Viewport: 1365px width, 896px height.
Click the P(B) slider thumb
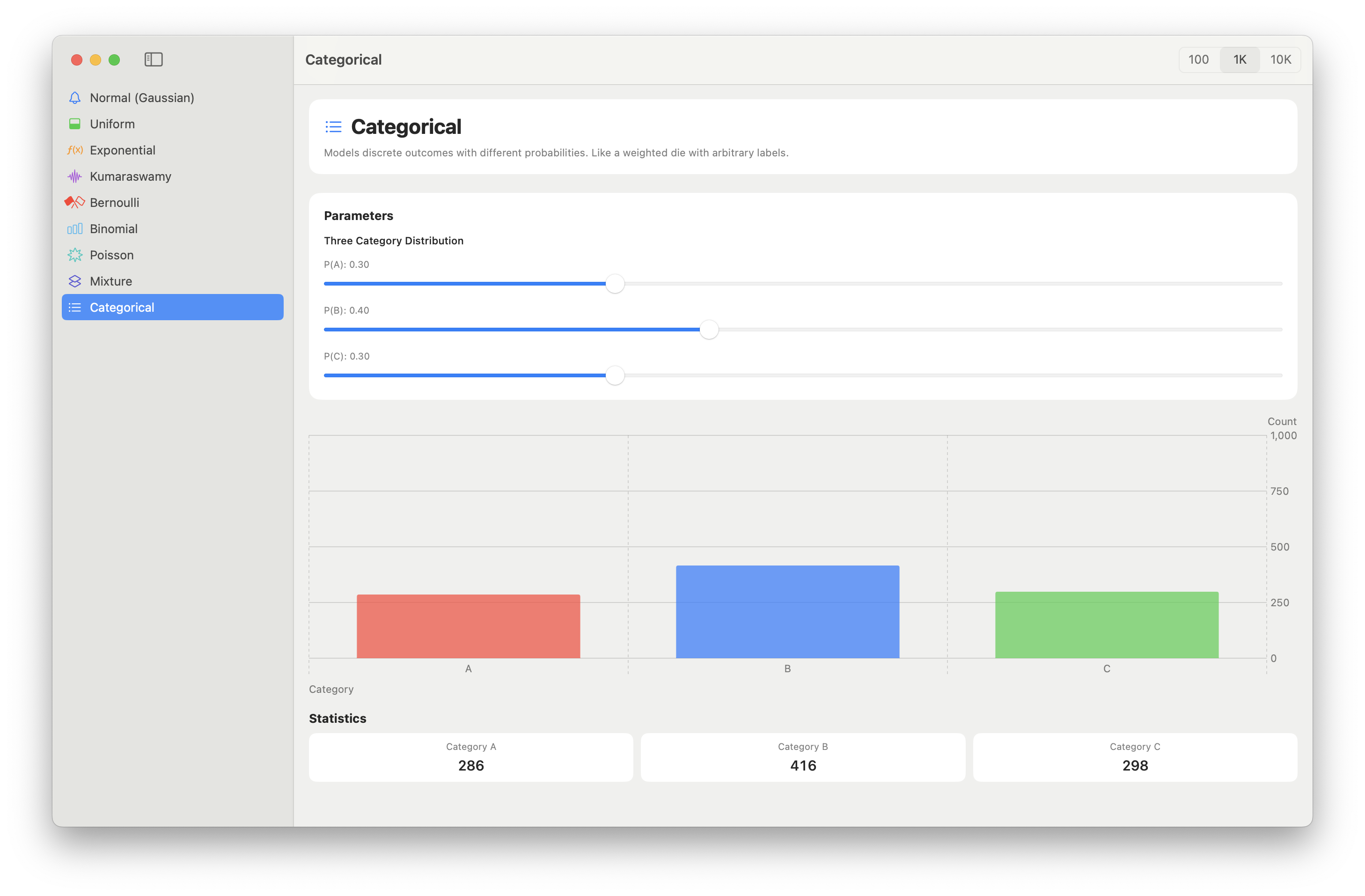709,330
